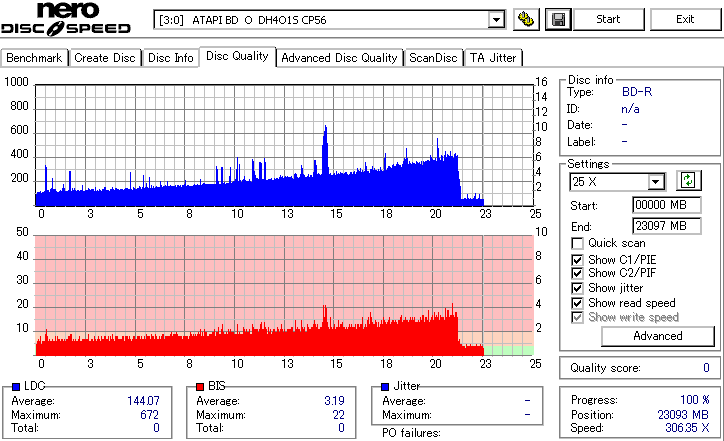Click the disabled Show write speed checkbox
Image resolution: width=724 pixels, height=441 pixels.
pos(577,318)
